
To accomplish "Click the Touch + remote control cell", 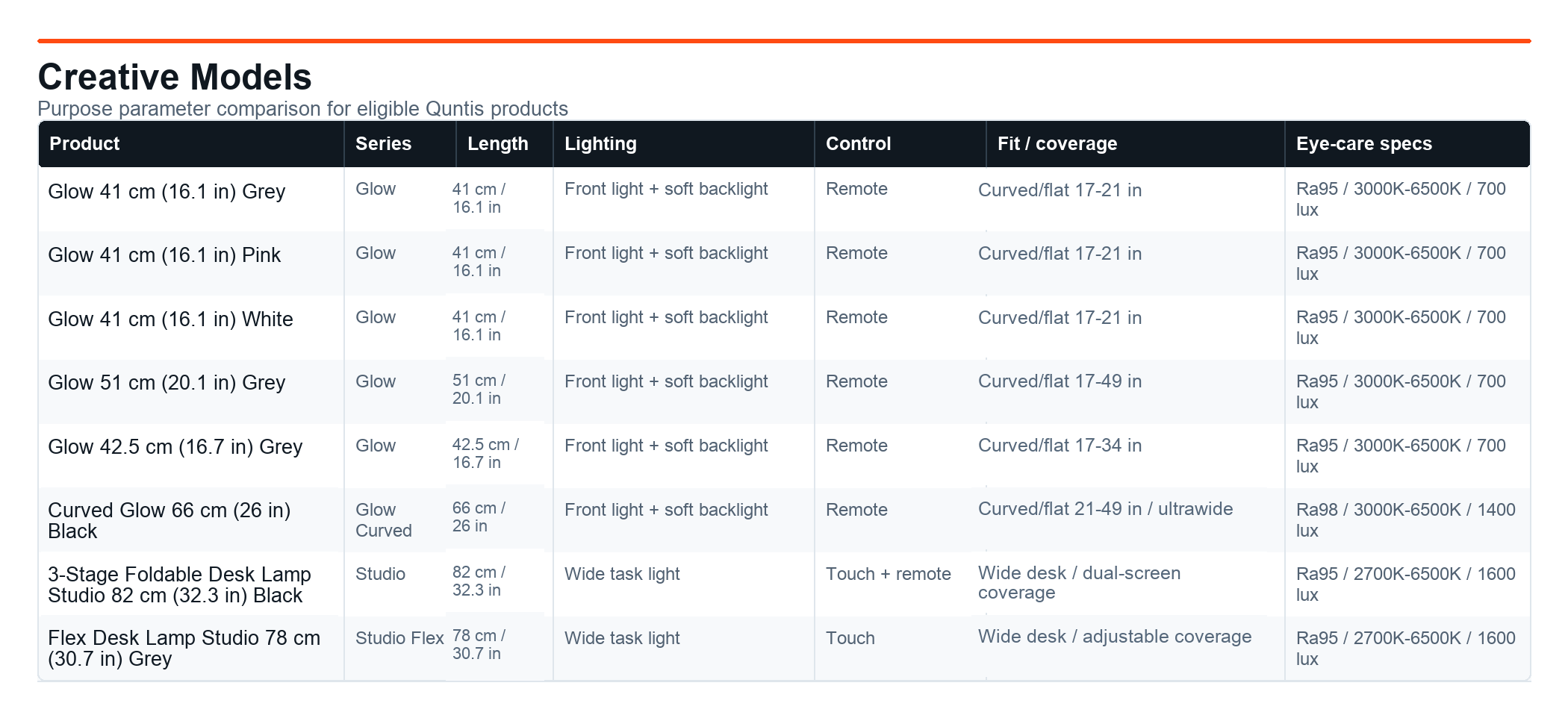I will (x=889, y=574).
